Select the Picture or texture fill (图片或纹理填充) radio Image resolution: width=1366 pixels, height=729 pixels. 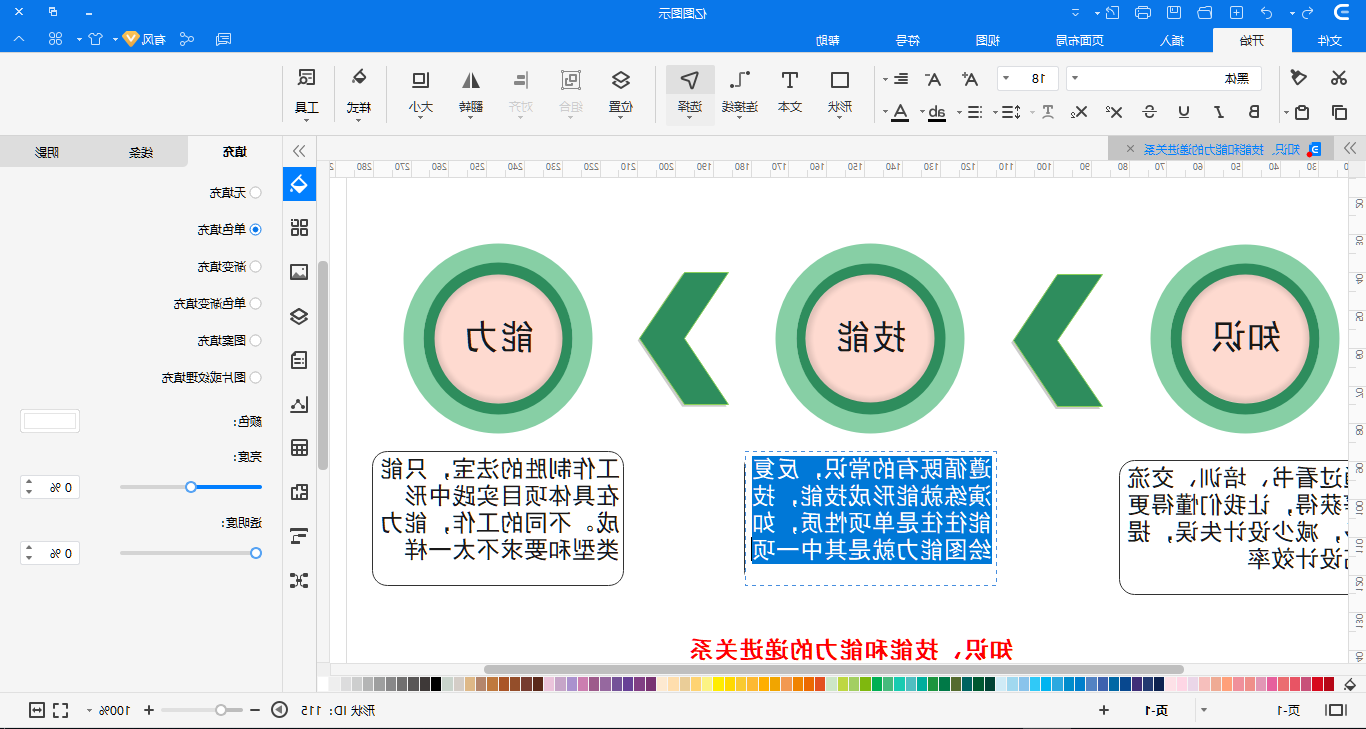(x=255, y=377)
